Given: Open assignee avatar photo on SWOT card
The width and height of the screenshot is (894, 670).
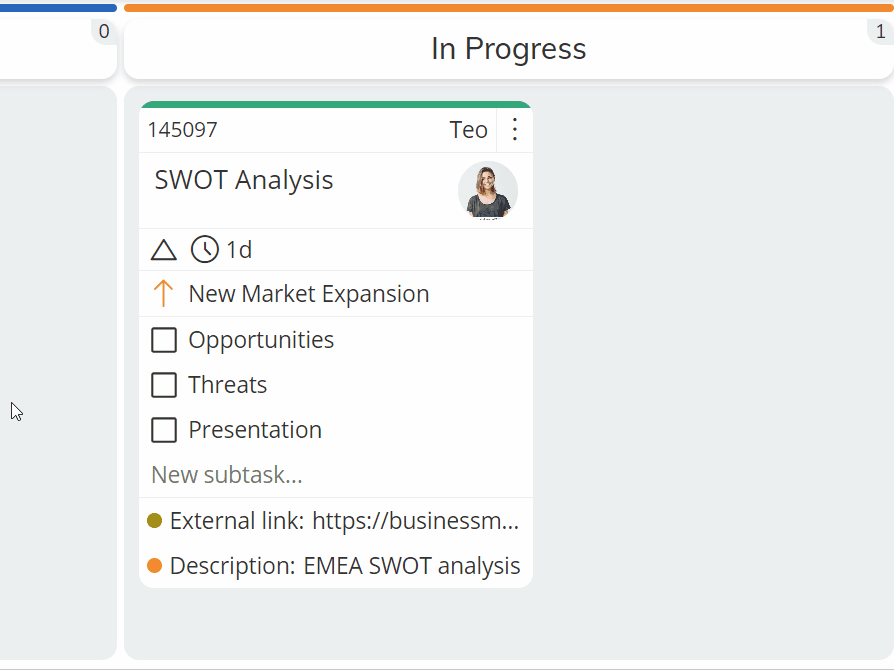Looking at the screenshot, I should (487, 190).
